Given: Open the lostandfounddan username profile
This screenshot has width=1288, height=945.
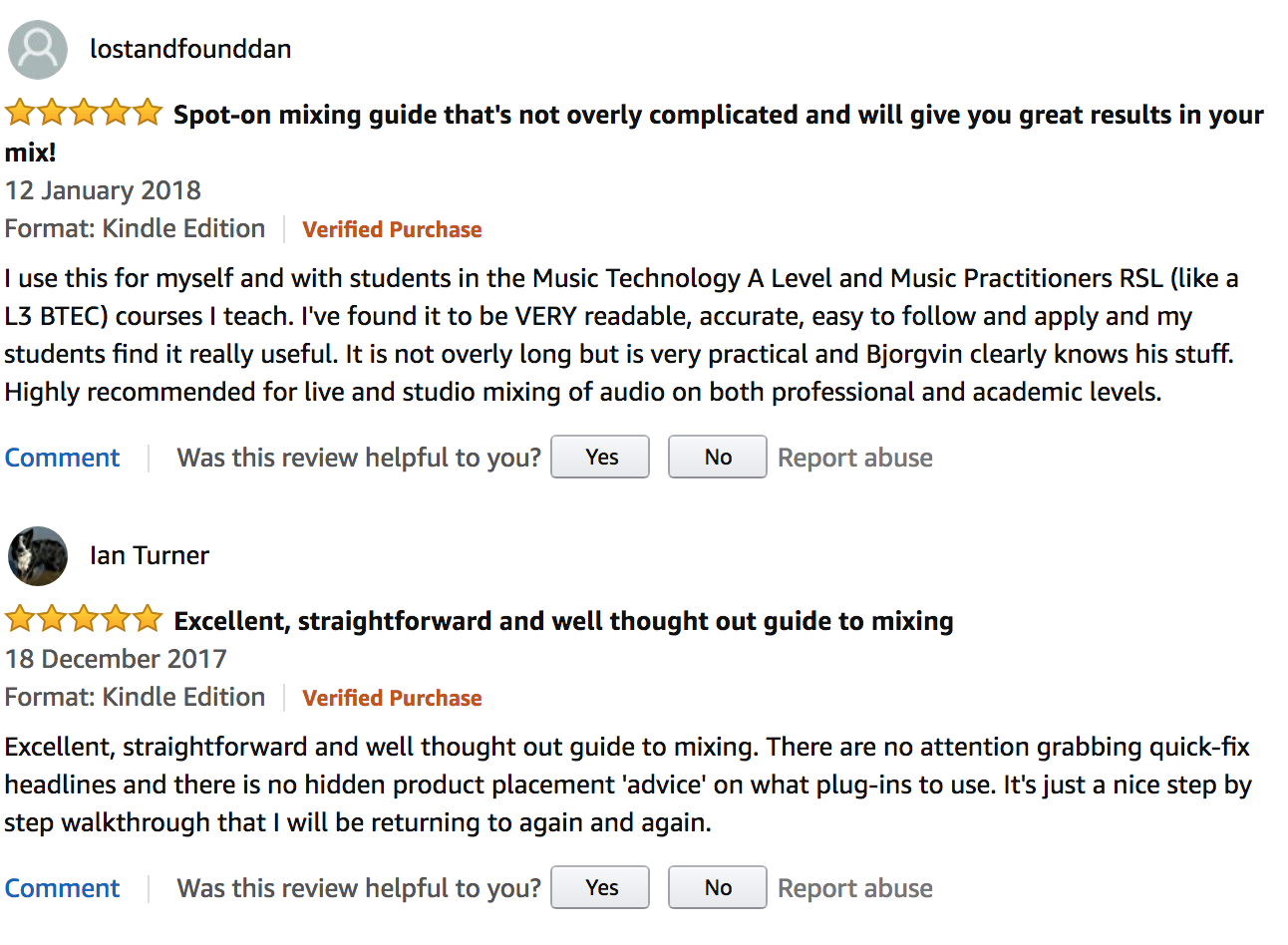Looking at the screenshot, I should (190, 49).
